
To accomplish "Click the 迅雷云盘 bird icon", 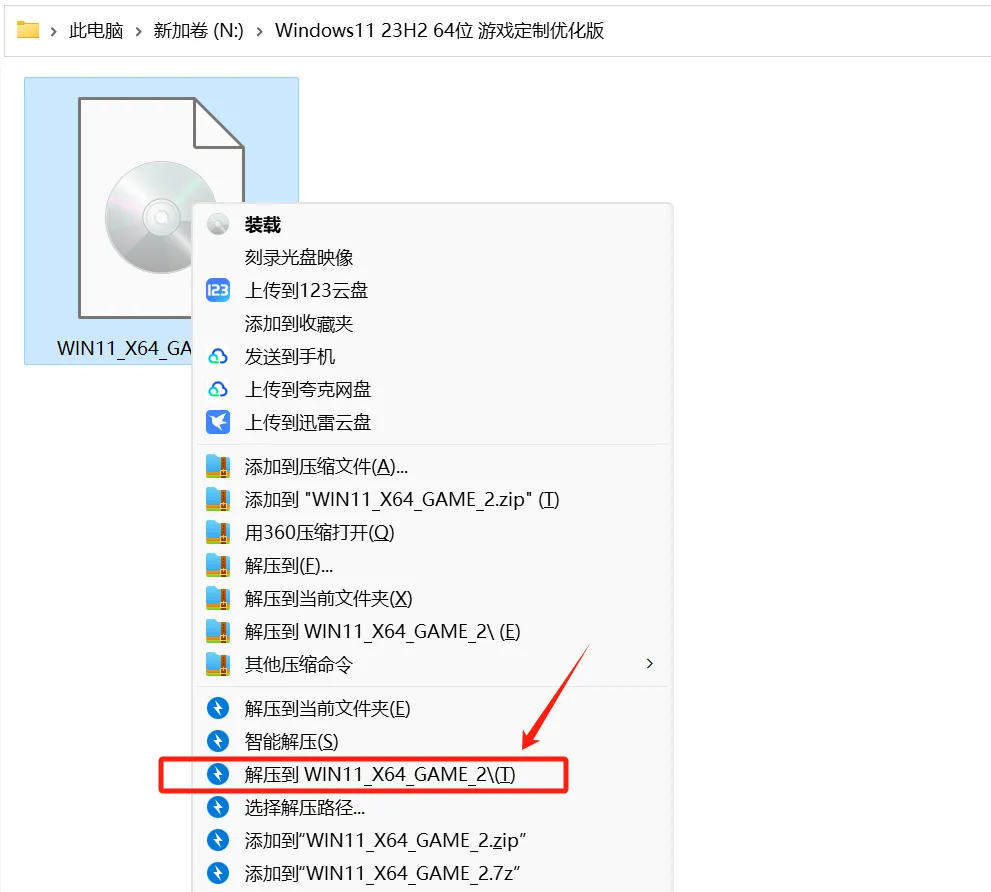I will click(218, 422).
